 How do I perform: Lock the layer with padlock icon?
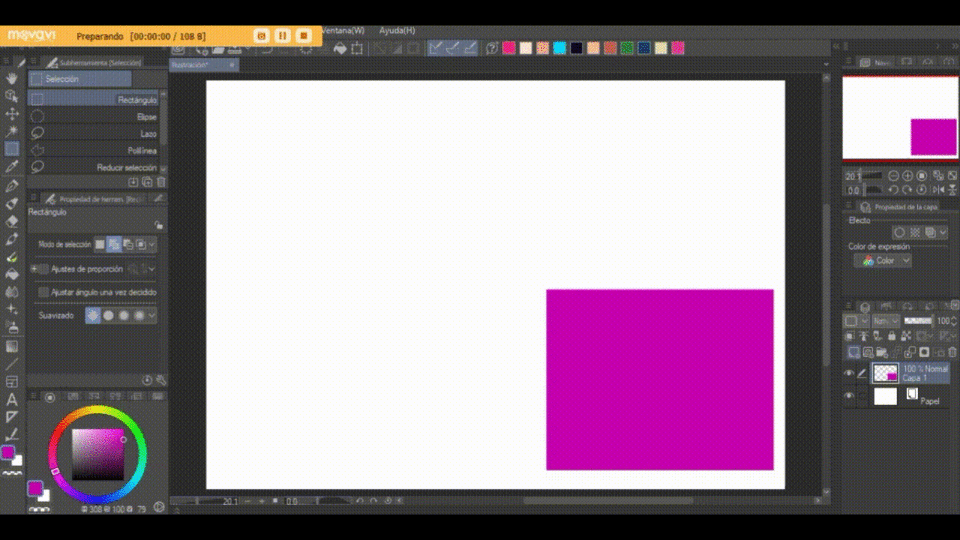click(x=891, y=336)
